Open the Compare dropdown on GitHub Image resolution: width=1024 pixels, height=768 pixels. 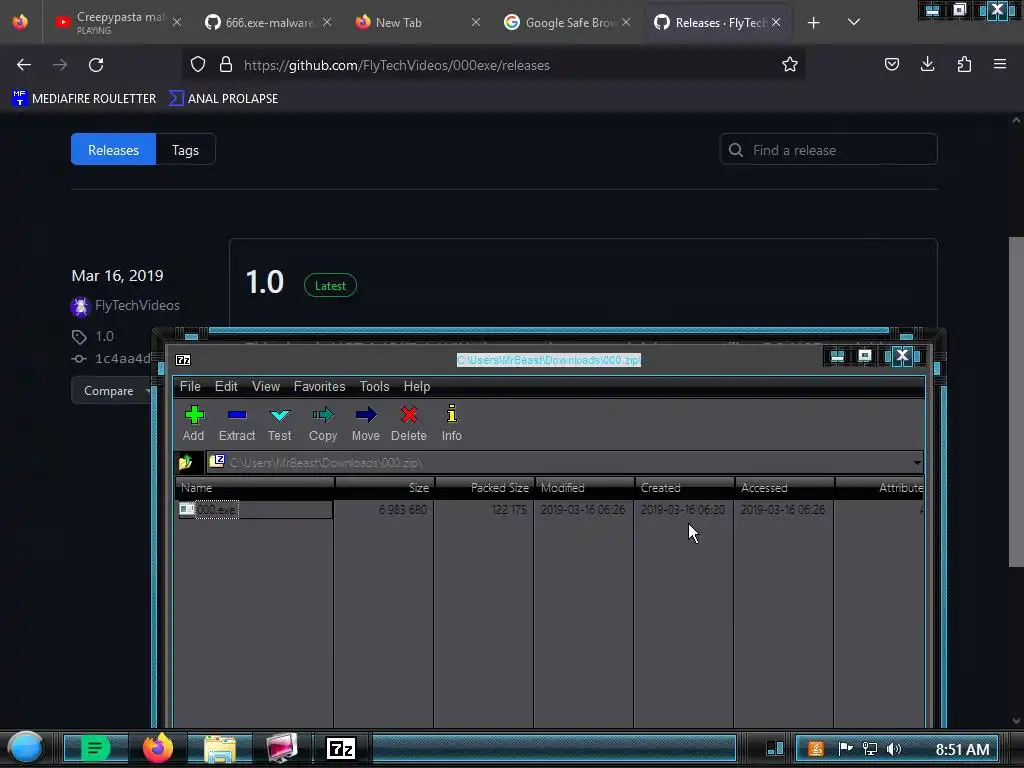(x=111, y=391)
